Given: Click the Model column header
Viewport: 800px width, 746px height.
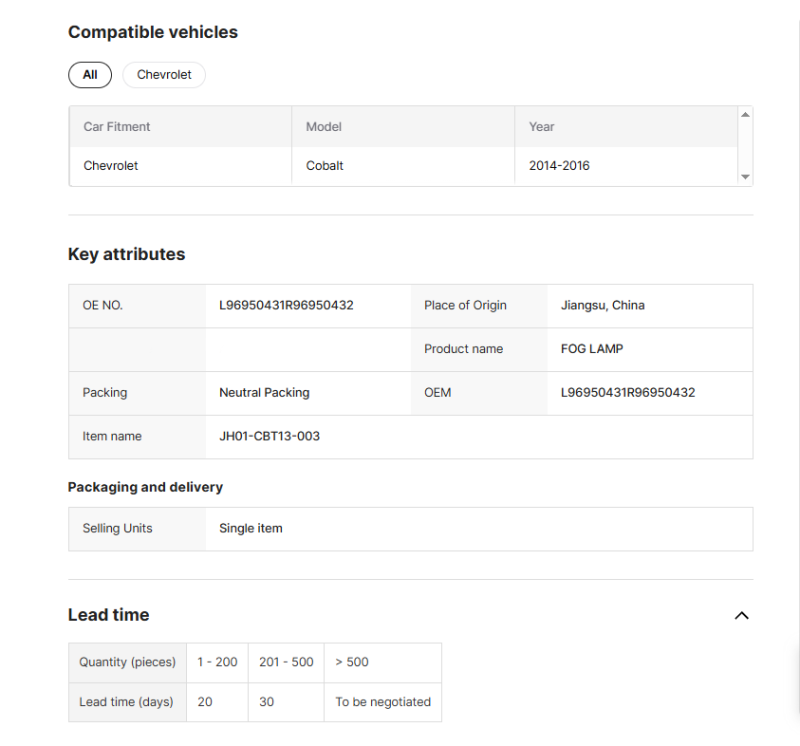Looking at the screenshot, I should pos(324,127).
